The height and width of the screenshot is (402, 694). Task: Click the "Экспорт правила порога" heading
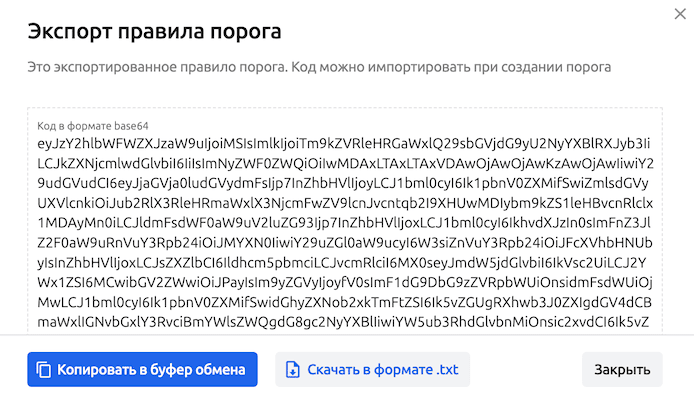(154, 31)
